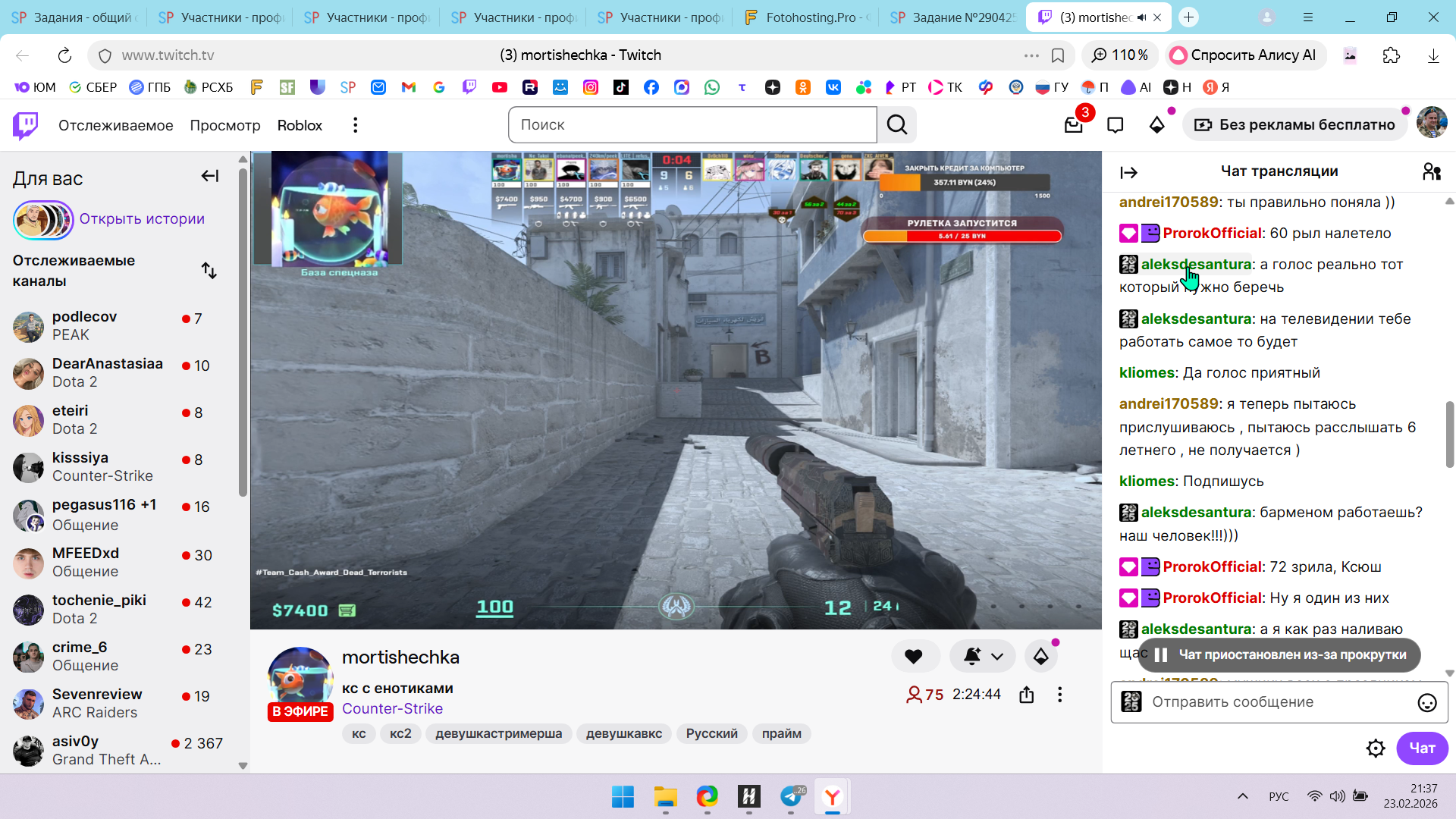Viewport: 1456px width, 819px height.
Task: Share the stream via share icon
Action: coord(1027,695)
